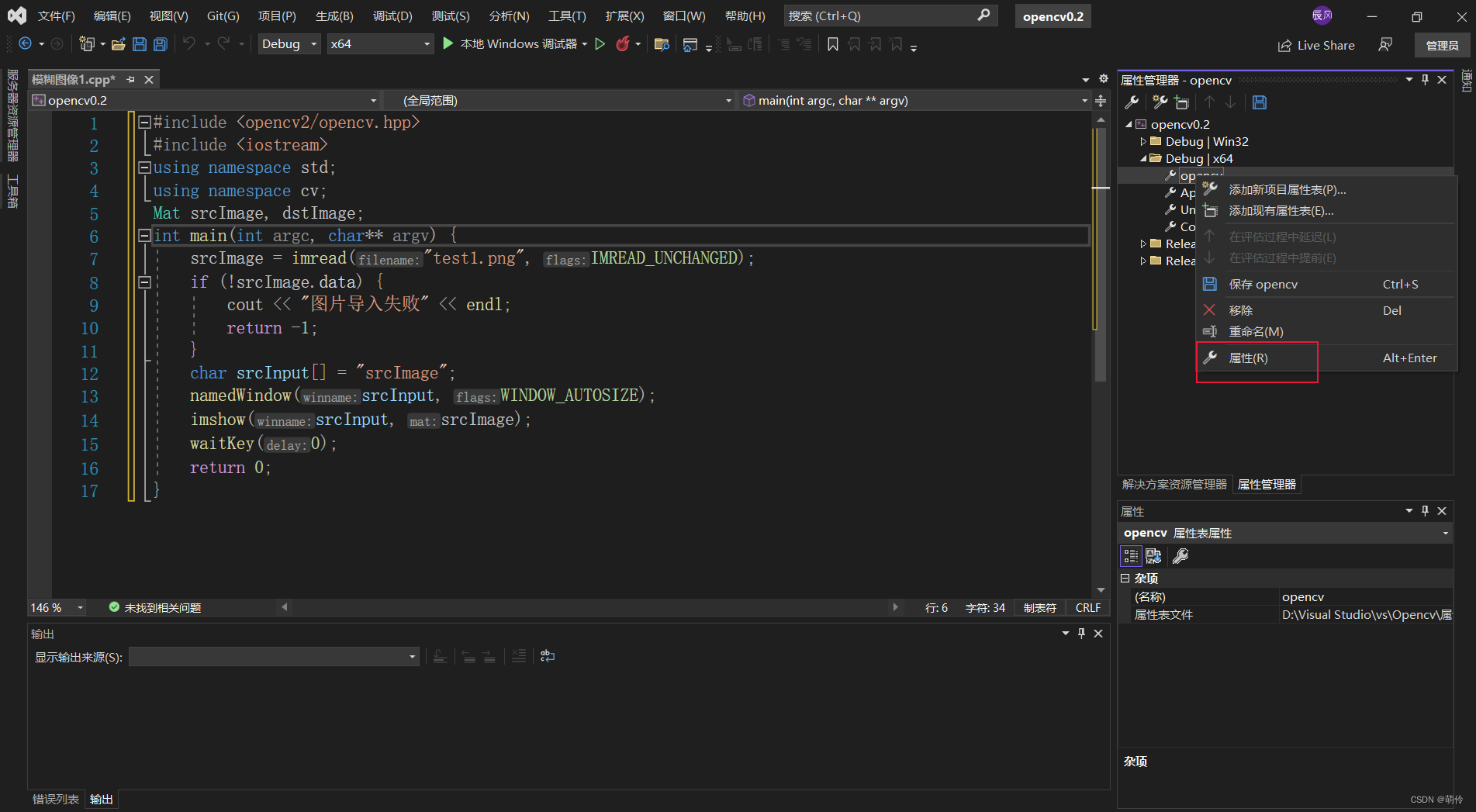Switch to the 解决方案资源管理器 tab
This screenshot has height=812, width=1476.
coord(1174,484)
